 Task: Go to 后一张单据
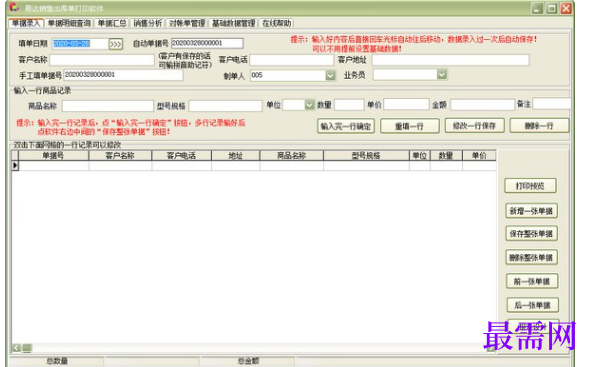(x=532, y=305)
